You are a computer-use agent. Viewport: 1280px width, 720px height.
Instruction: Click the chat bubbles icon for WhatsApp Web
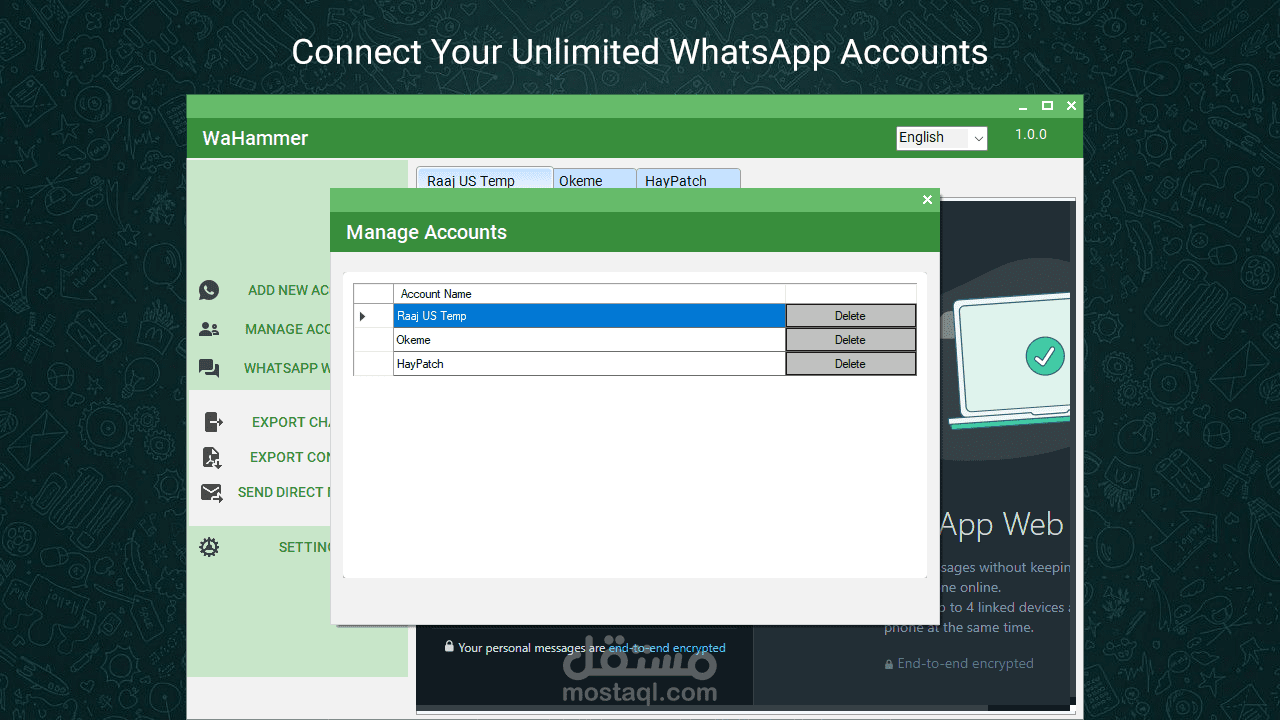pyautogui.click(x=209, y=368)
